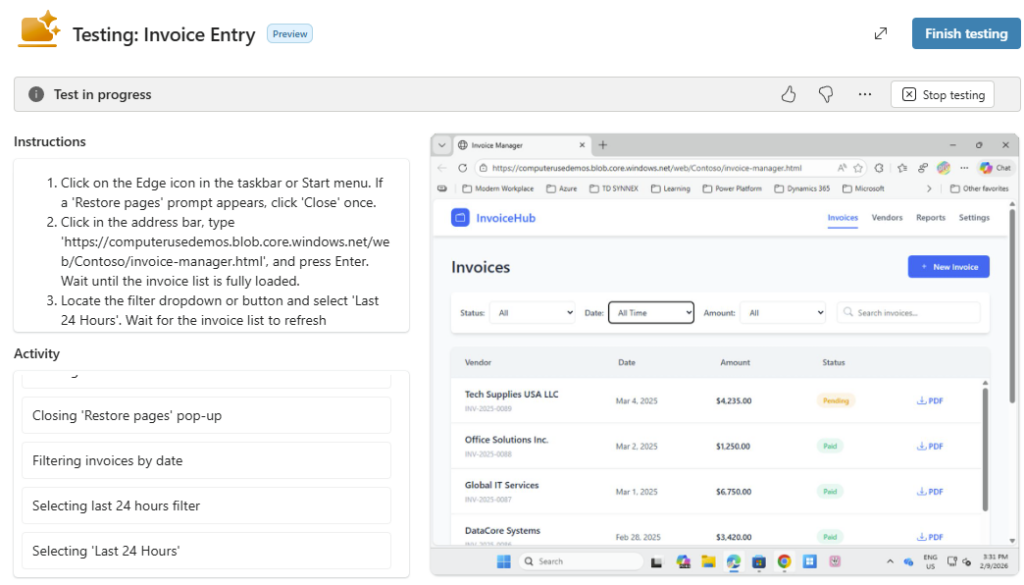Expand the test view to full screen

coord(881,33)
